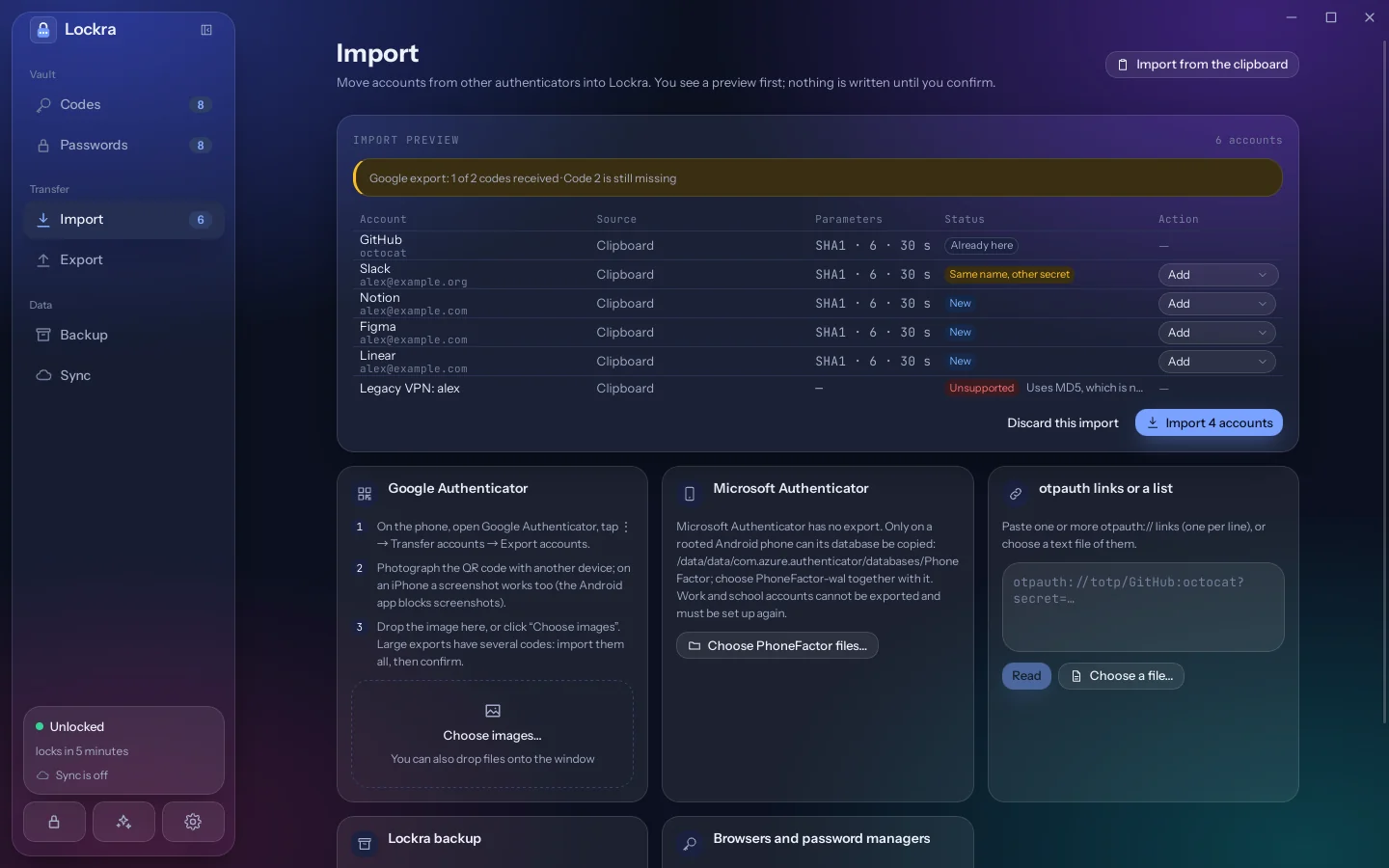Click Choose a file... on the otpauth card
The image size is (1389, 868).
click(x=1121, y=676)
